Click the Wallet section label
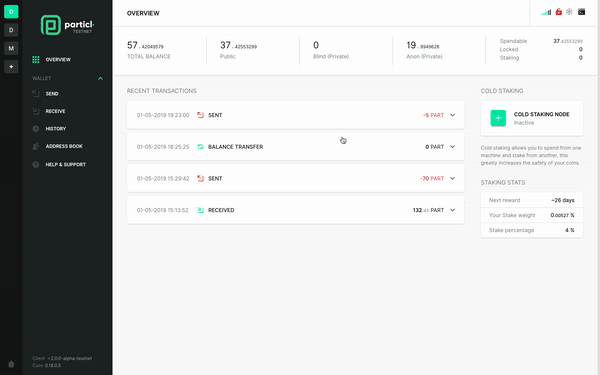600x375 pixels. (x=42, y=78)
